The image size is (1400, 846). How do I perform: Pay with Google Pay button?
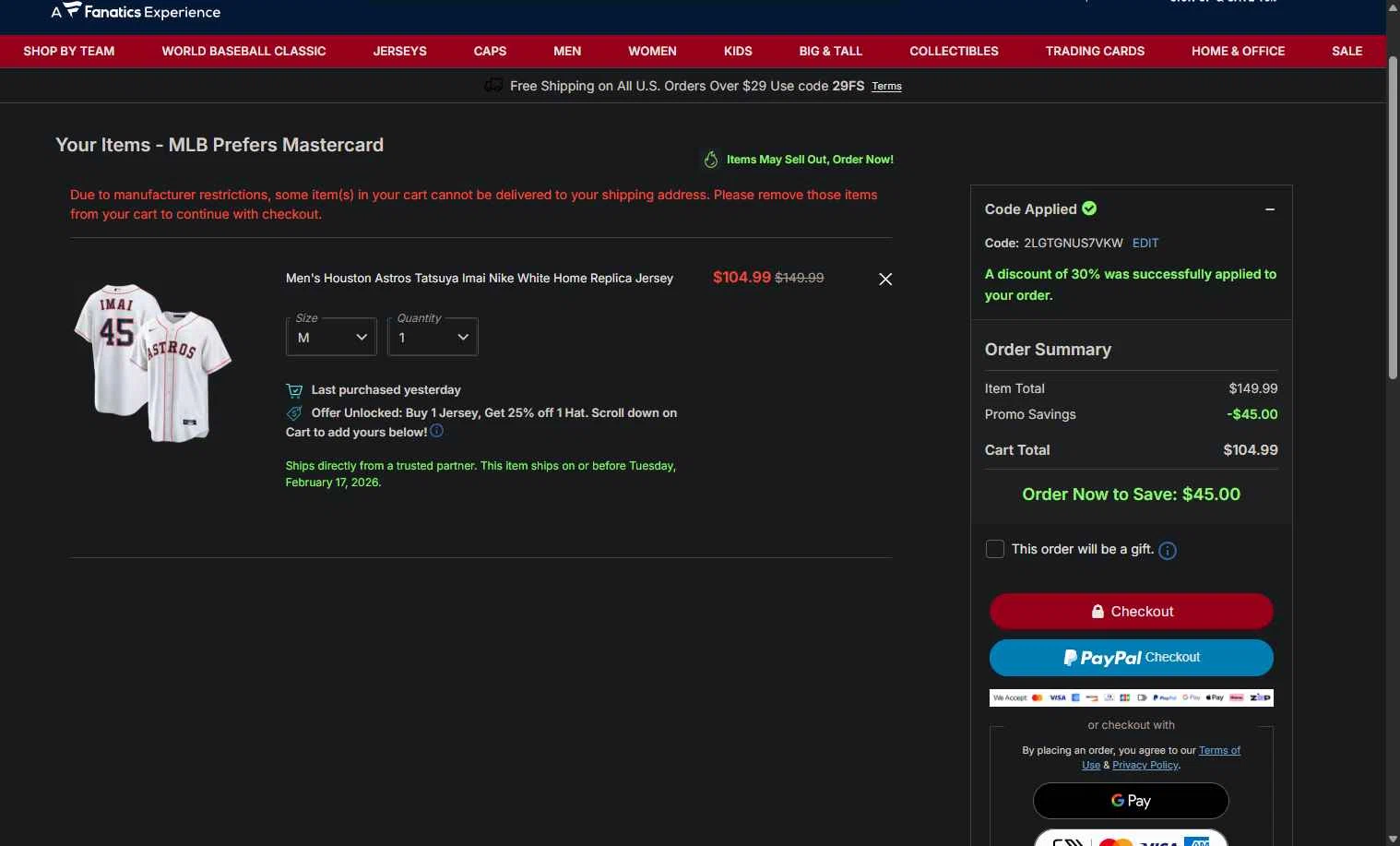(1131, 801)
